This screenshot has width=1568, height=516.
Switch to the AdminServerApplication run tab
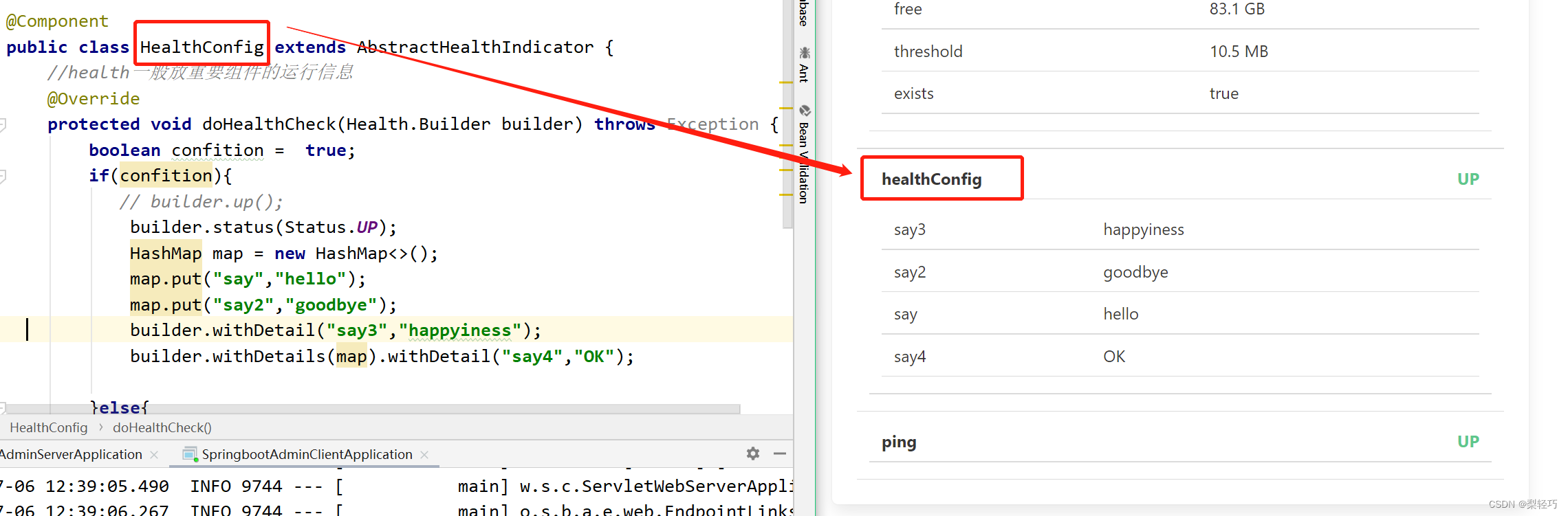71,454
